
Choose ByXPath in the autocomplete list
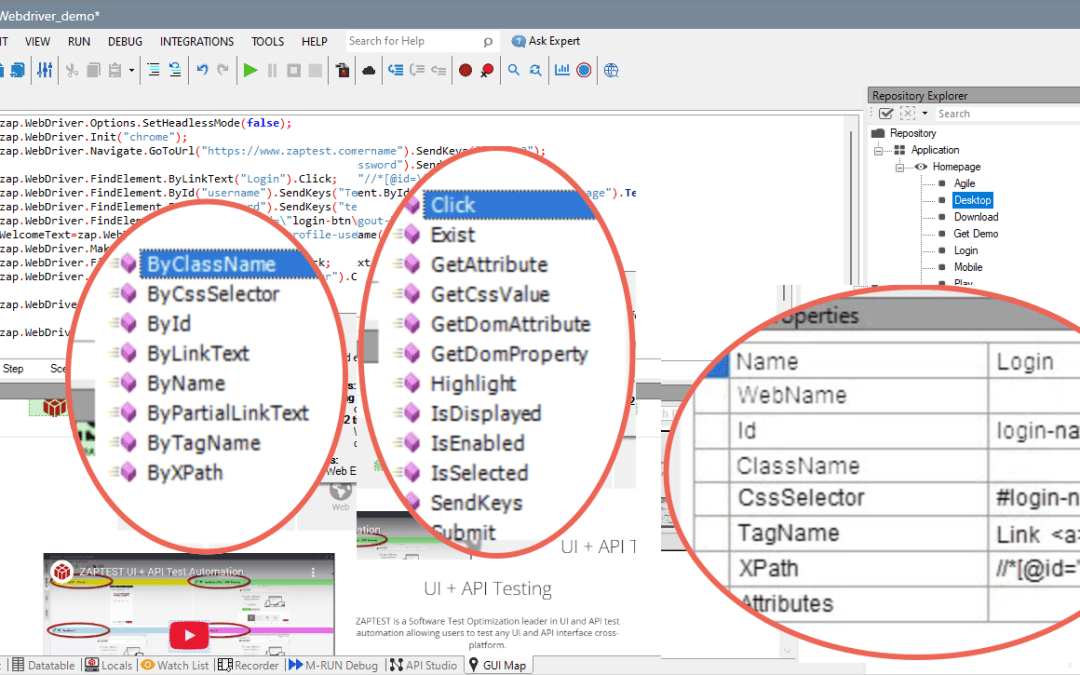tap(185, 473)
